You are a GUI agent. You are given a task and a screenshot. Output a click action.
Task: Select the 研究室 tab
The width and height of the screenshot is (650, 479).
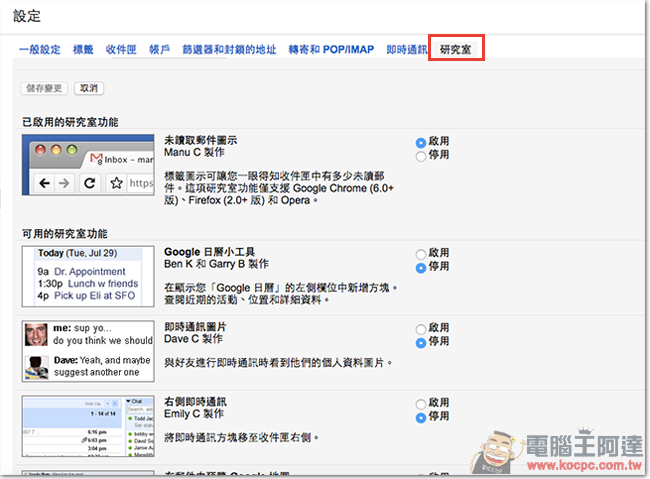click(456, 50)
